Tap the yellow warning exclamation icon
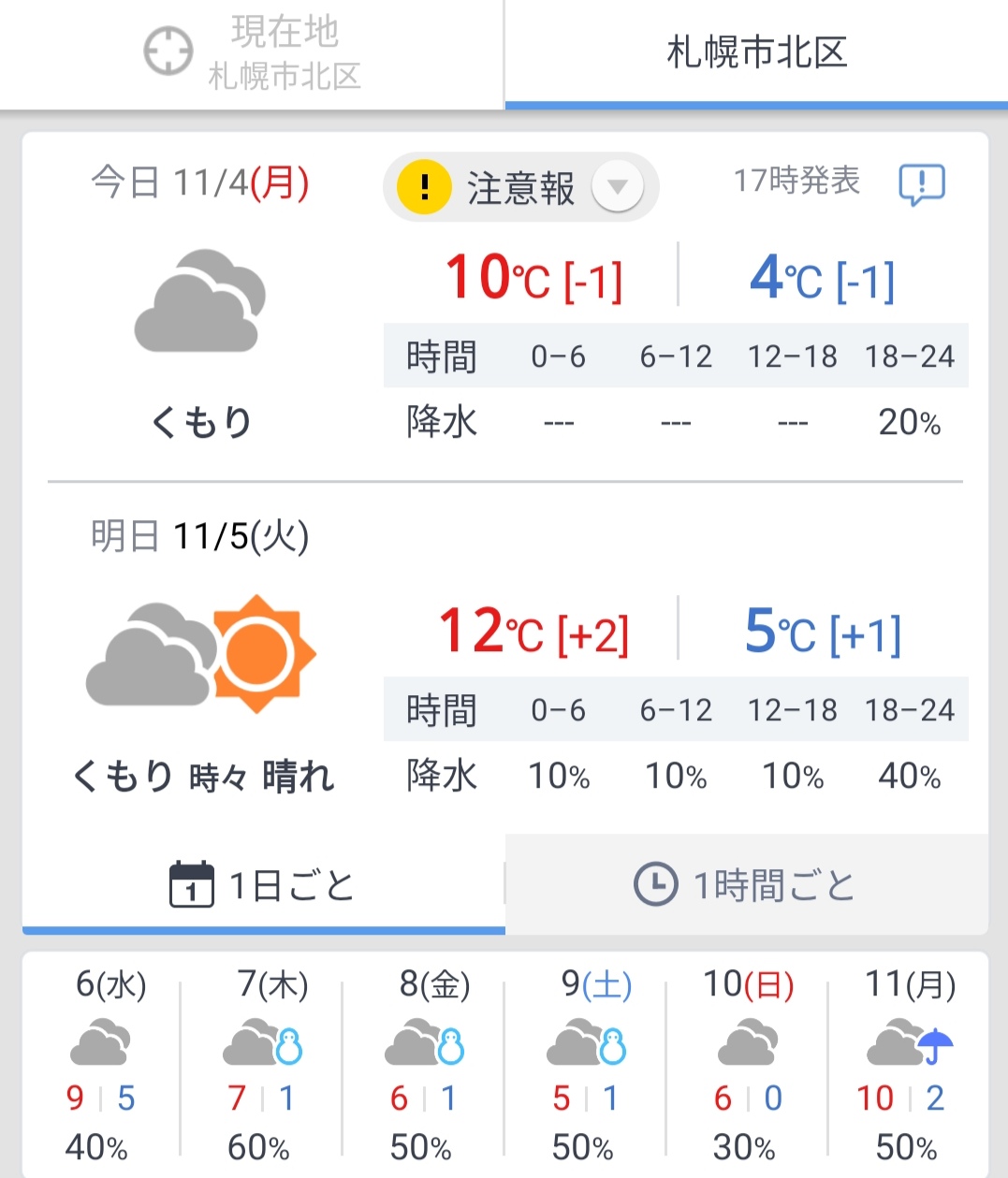 (x=424, y=186)
